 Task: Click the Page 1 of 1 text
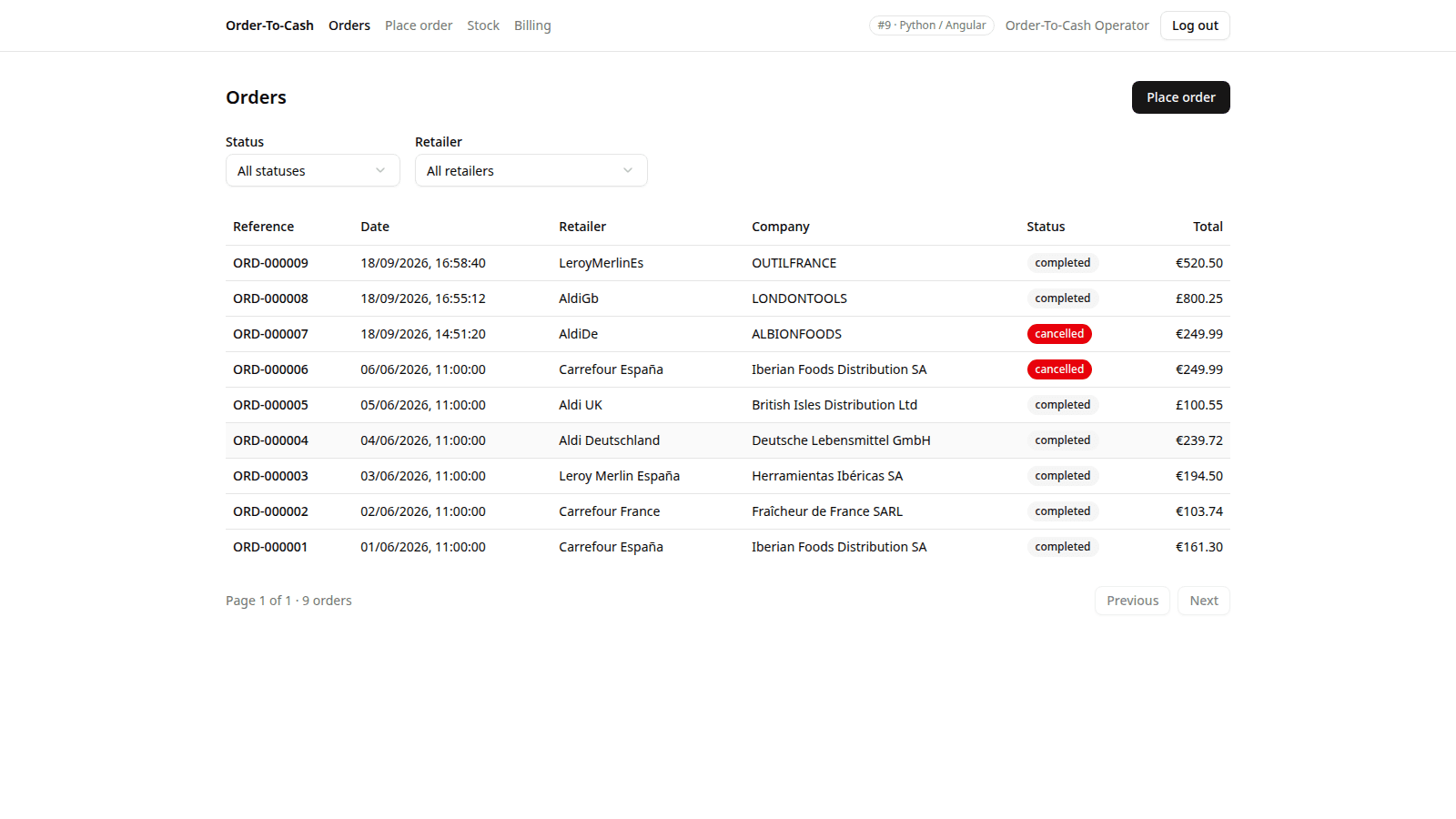pyautogui.click(x=258, y=601)
